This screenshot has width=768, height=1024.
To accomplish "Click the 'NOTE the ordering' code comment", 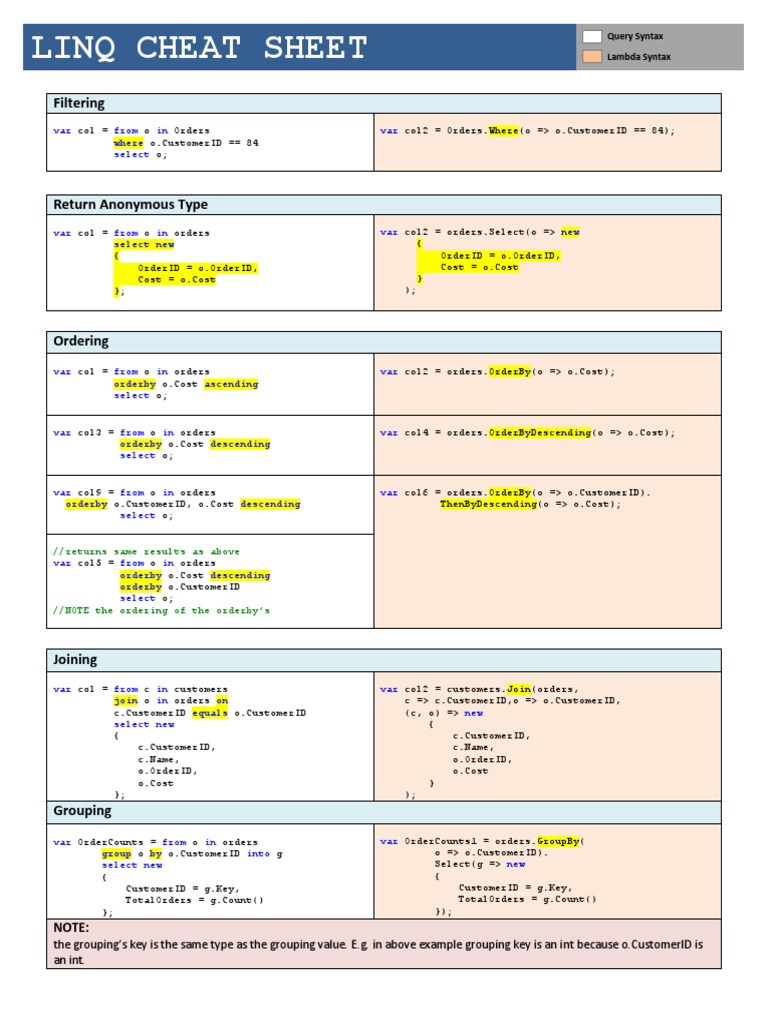I will point(161,610).
